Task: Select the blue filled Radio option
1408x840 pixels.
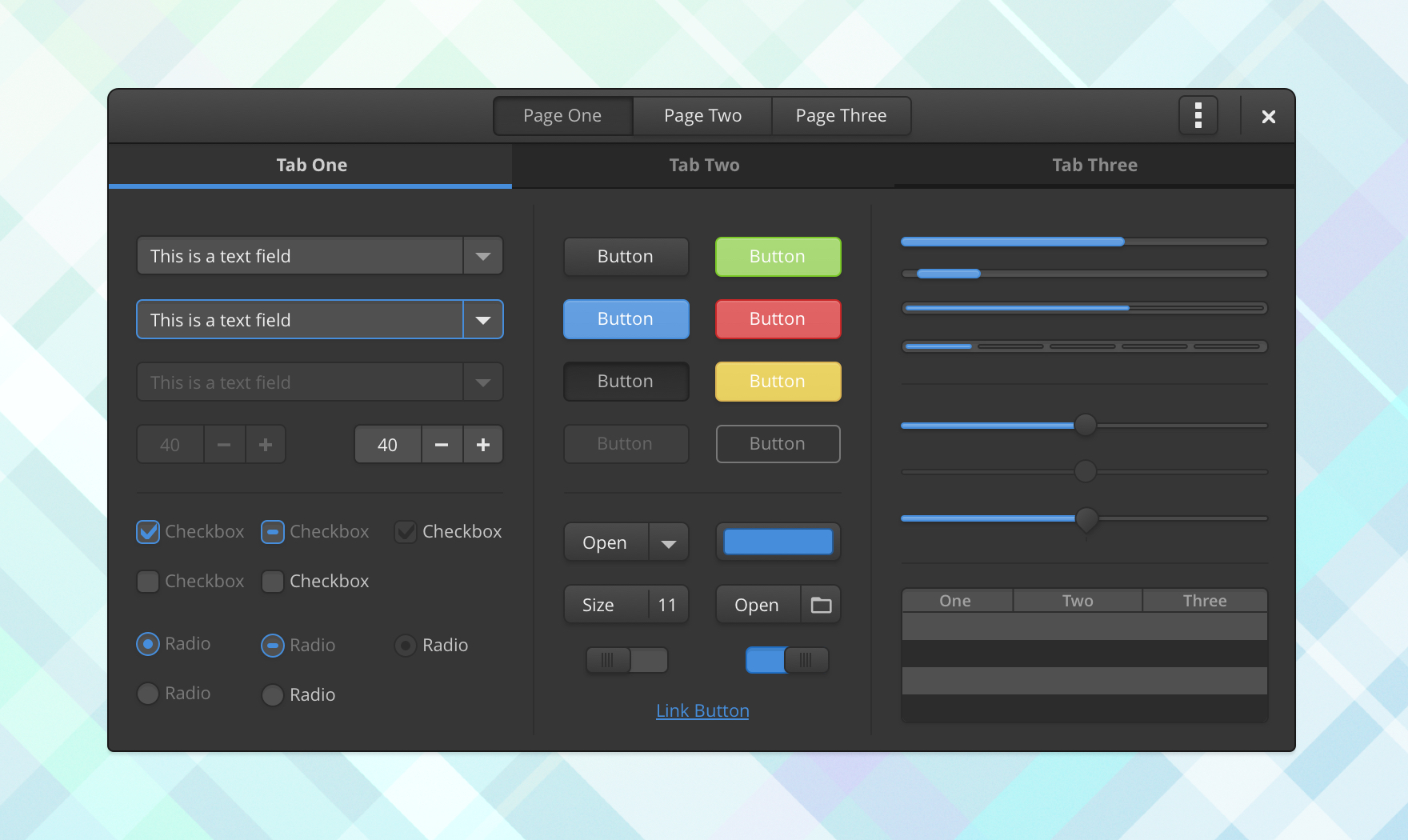Action: pos(148,644)
